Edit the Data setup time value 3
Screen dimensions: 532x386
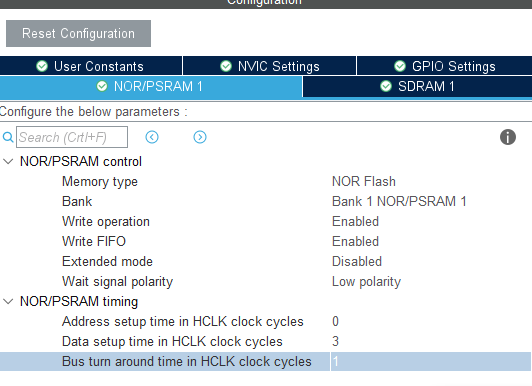coord(335,342)
